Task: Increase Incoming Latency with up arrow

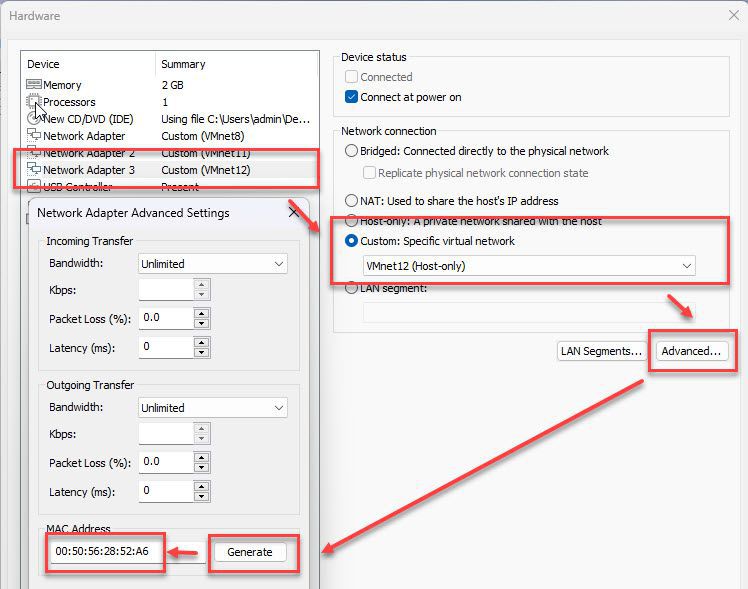Action: coord(202,342)
